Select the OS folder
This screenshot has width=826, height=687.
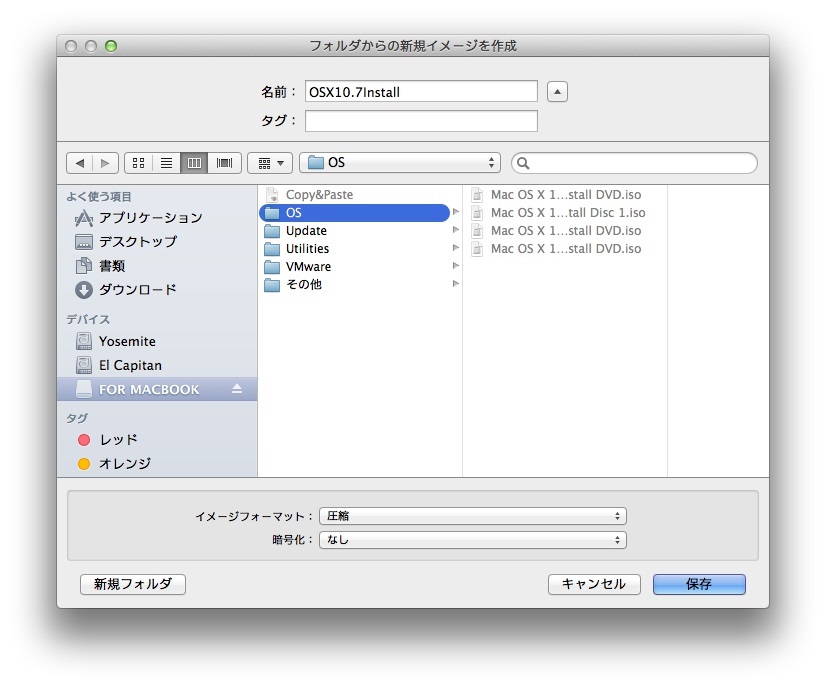(x=355, y=212)
